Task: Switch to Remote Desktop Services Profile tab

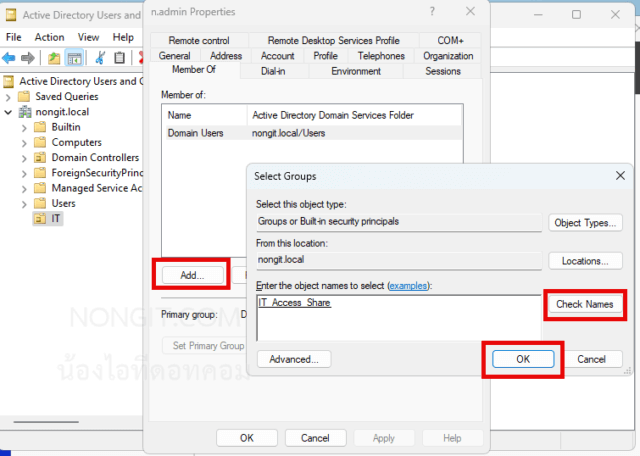Action: 333,40
